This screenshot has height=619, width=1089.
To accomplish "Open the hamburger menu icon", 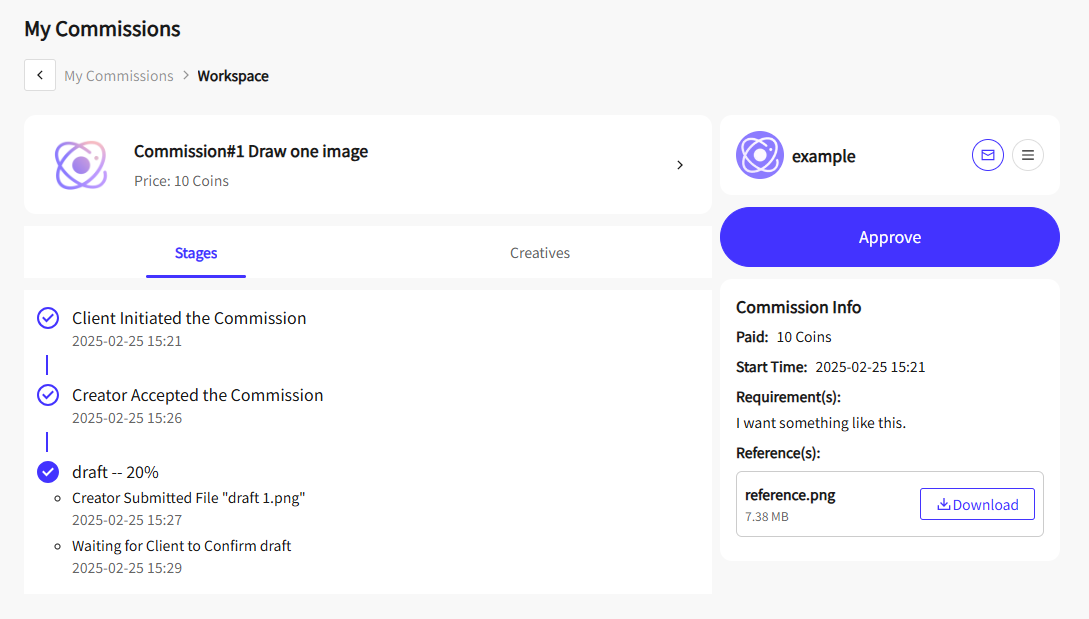I will pyautogui.click(x=1028, y=155).
